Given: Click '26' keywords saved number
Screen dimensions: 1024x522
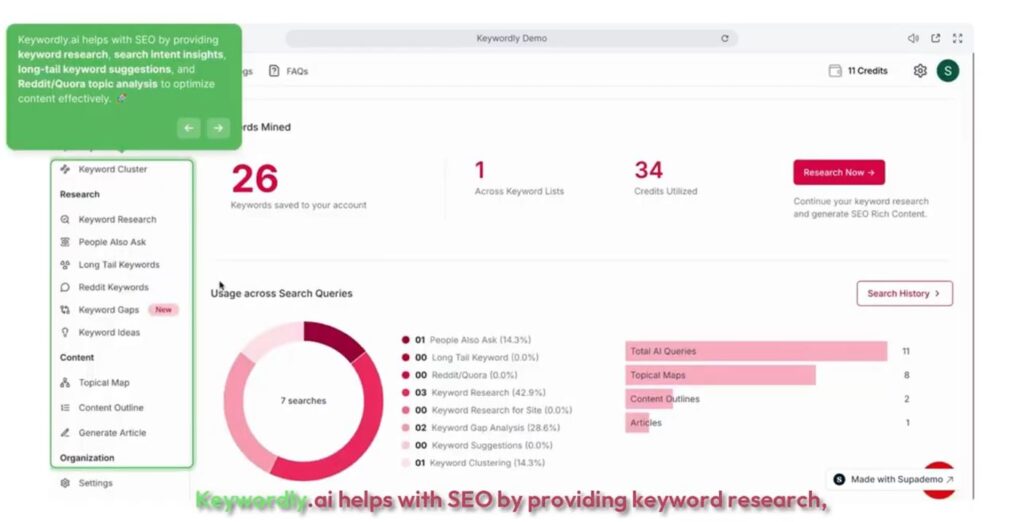Looking at the screenshot, I should [255, 178].
